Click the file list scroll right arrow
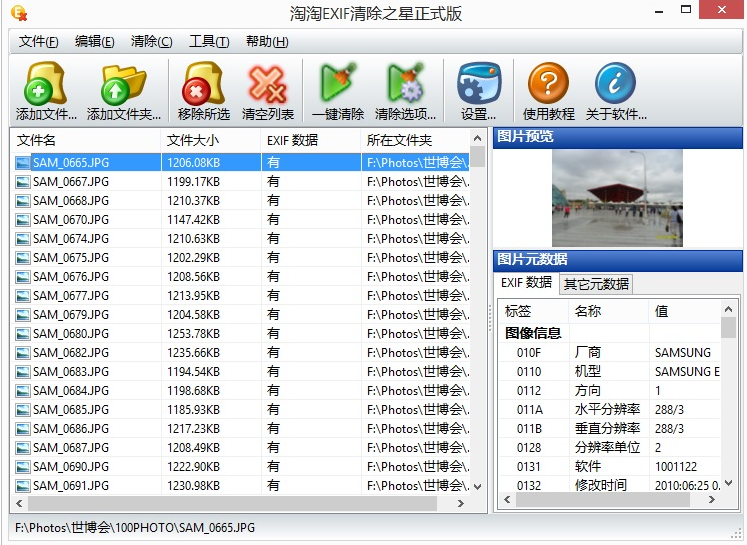The image size is (747, 545). pyautogui.click(x=460, y=503)
